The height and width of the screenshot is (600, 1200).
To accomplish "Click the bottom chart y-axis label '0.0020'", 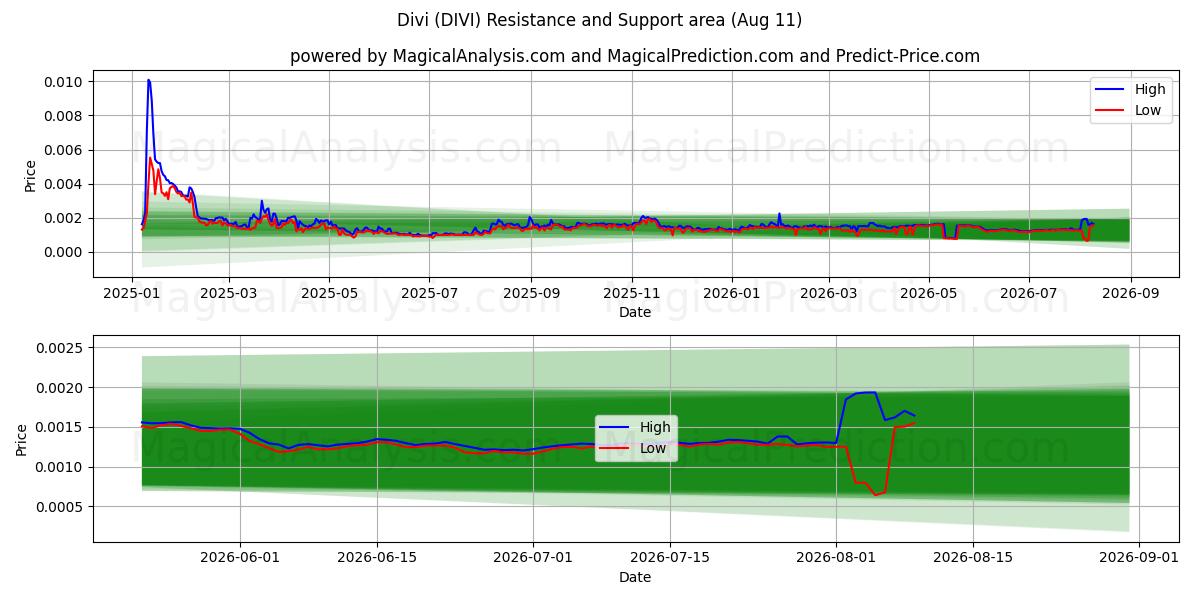I will (x=60, y=388).
